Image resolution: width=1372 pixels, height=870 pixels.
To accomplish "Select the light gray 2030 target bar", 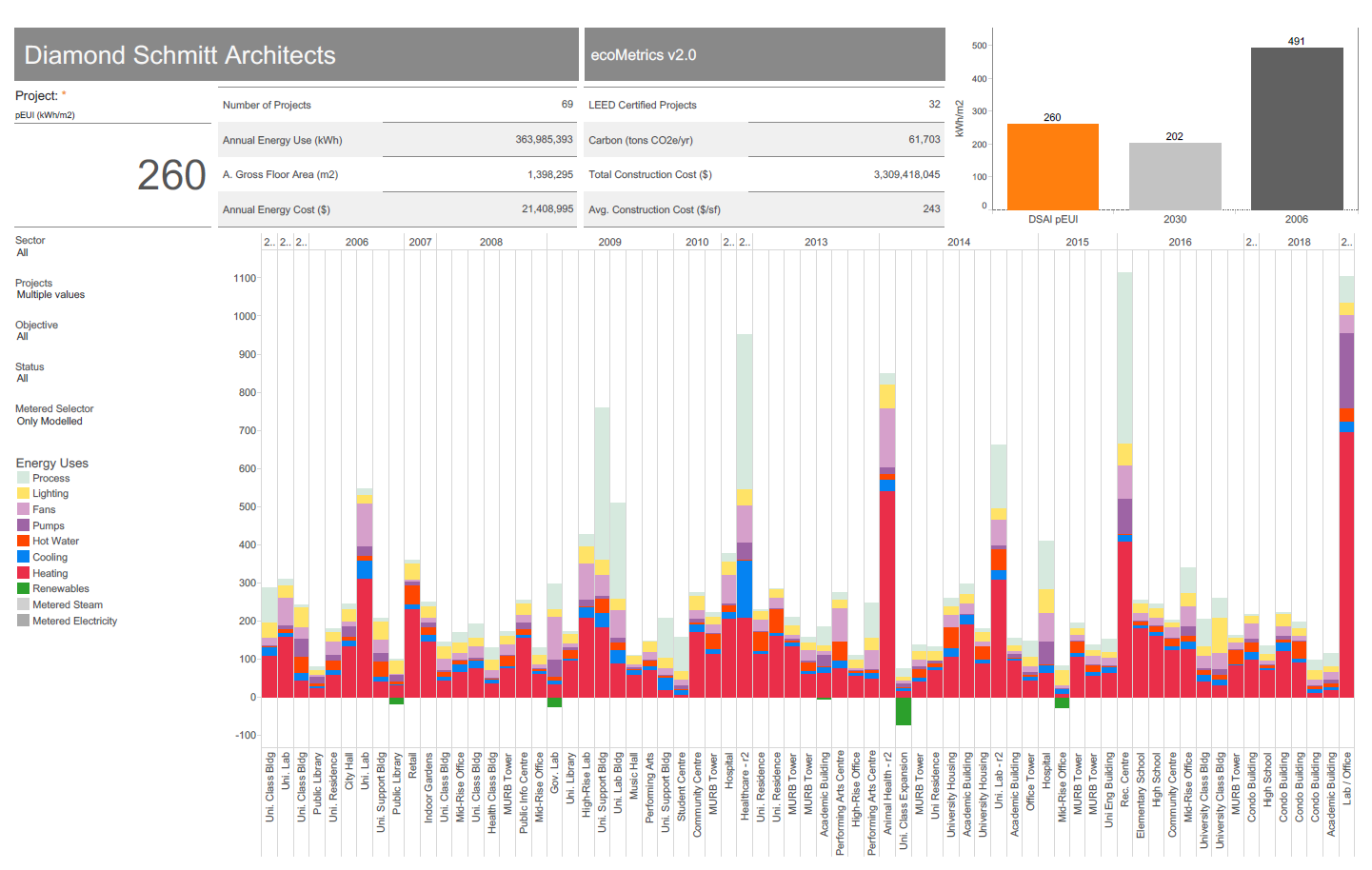I will [x=1175, y=176].
